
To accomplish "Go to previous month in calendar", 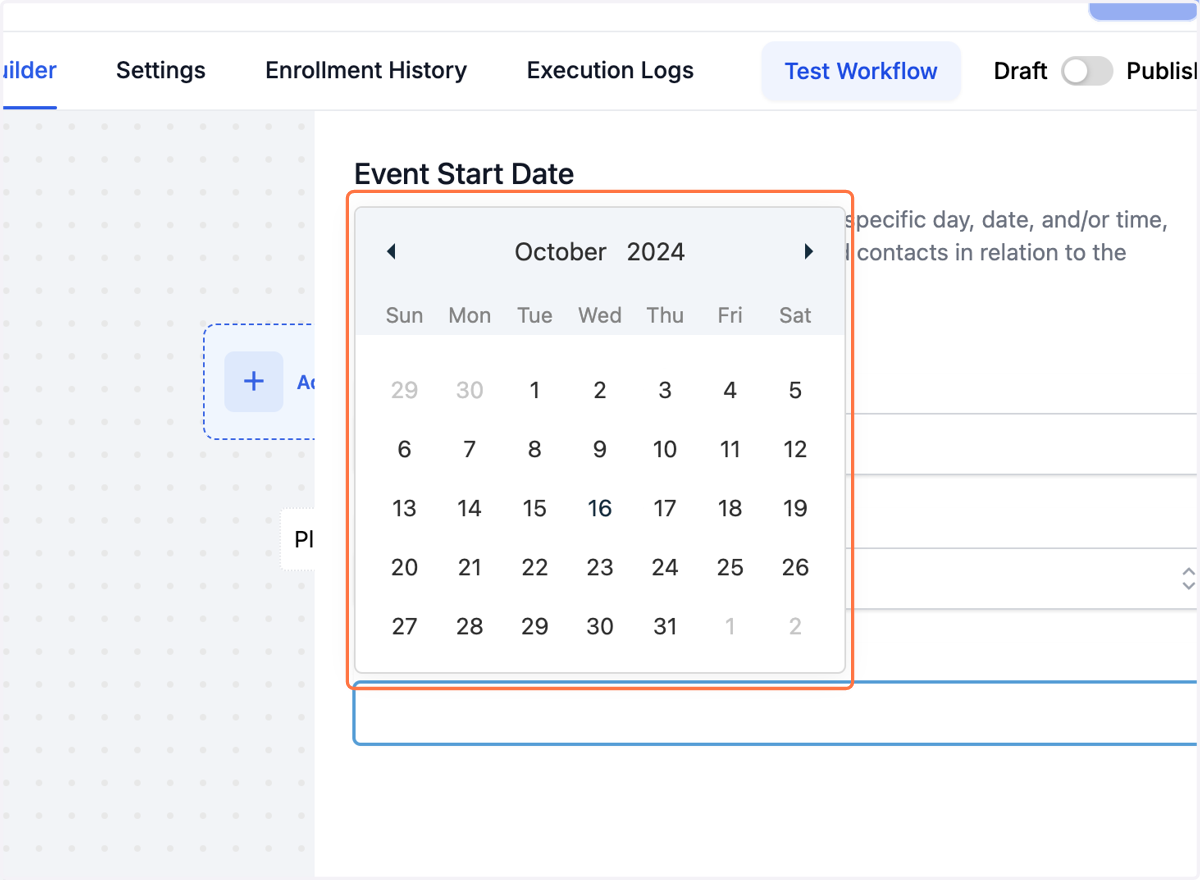I will [x=391, y=251].
